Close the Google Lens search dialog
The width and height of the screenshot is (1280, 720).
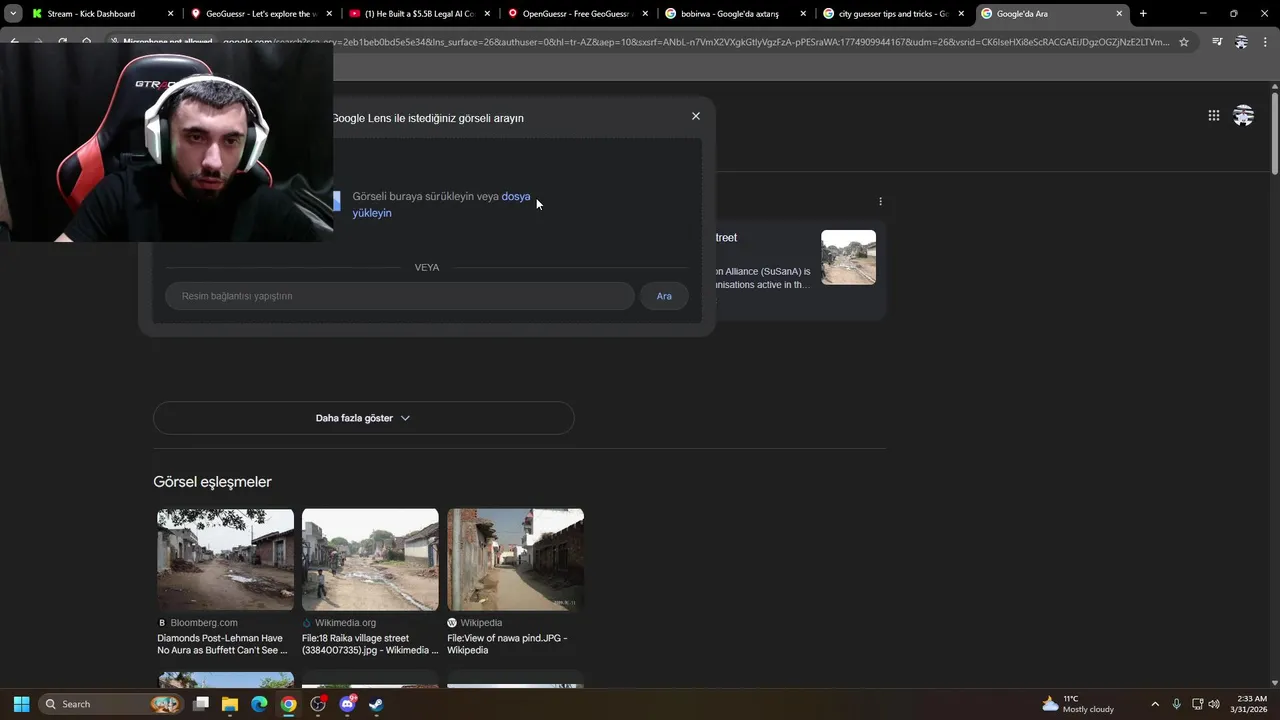click(x=696, y=116)
